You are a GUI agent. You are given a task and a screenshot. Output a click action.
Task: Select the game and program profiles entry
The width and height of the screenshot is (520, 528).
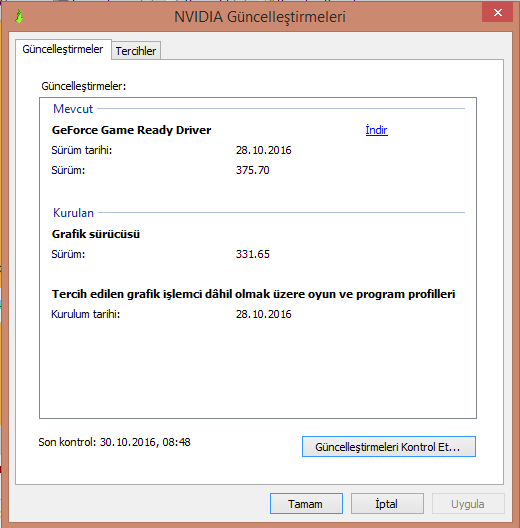tap(253, 294)
